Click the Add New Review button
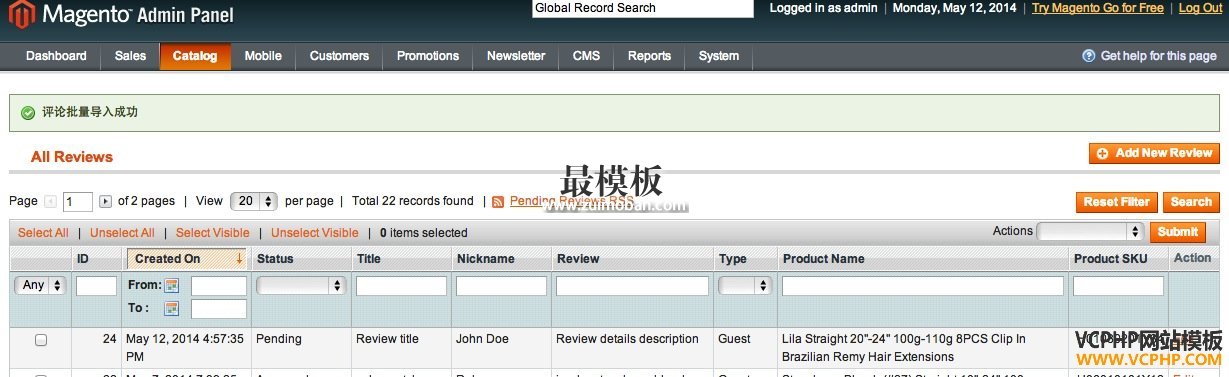 point(1154,153)
